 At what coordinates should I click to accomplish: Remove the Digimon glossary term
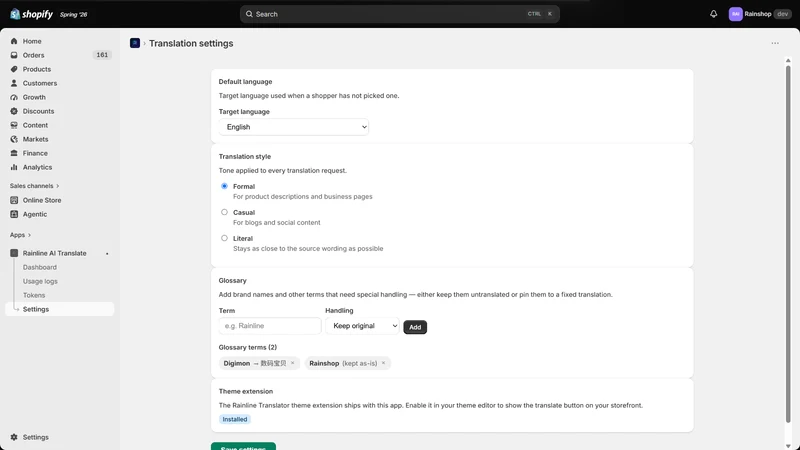click(292, 363)
